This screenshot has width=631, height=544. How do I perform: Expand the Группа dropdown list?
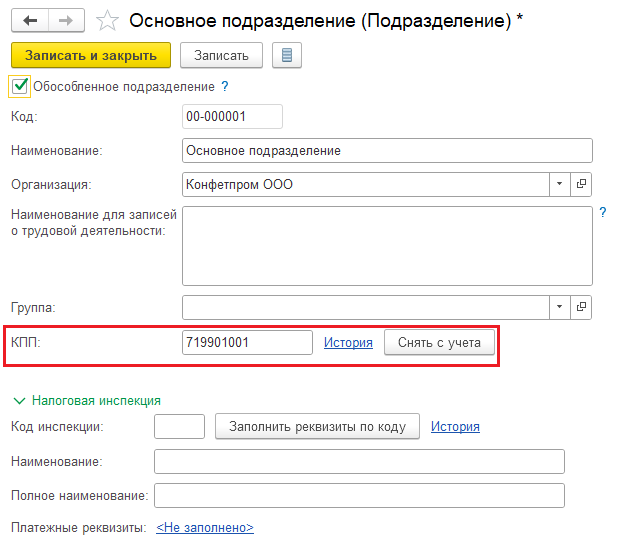[x=559, y=307]
